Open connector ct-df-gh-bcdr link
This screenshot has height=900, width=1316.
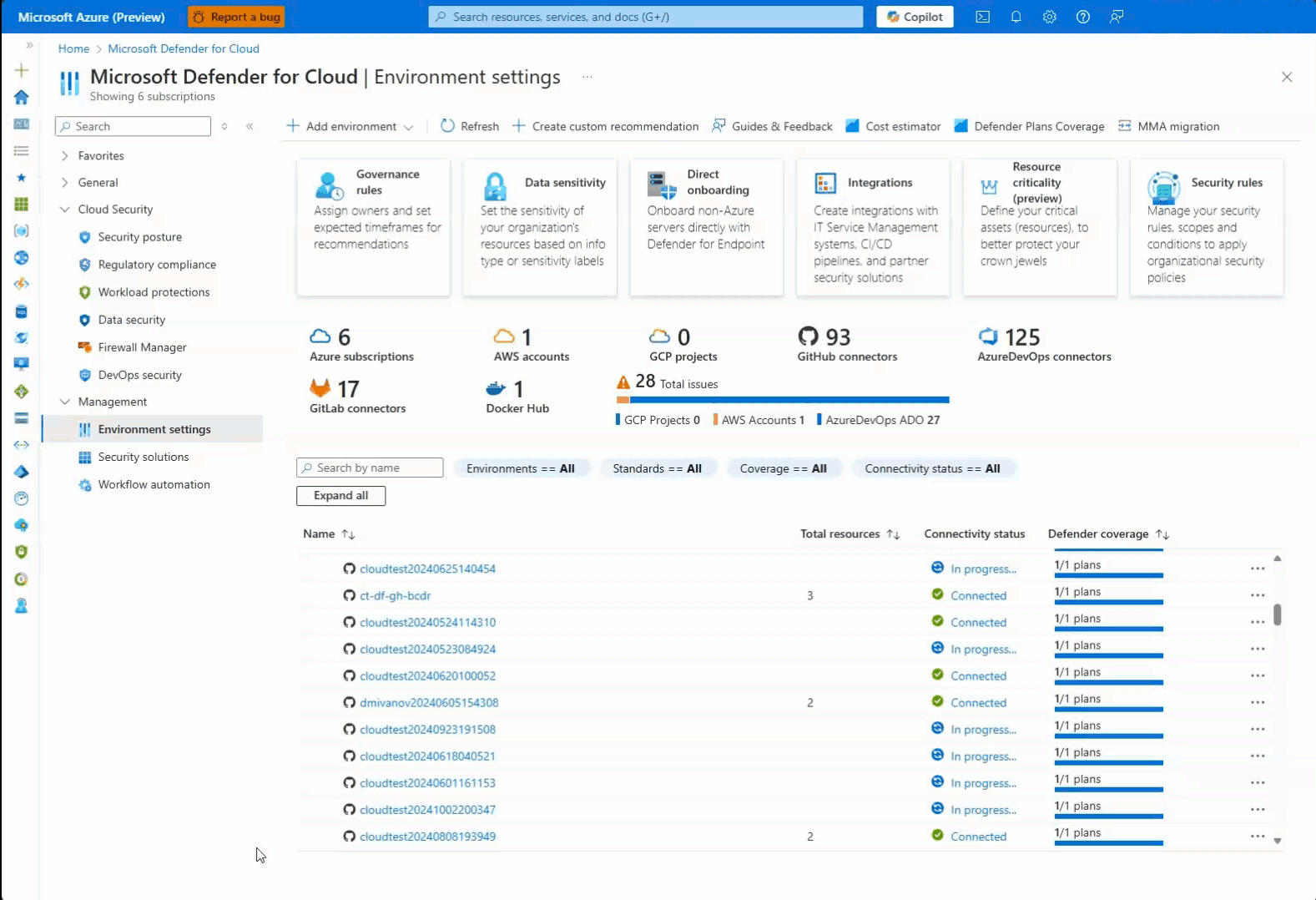pyautogui.click(x=395, y=596)
